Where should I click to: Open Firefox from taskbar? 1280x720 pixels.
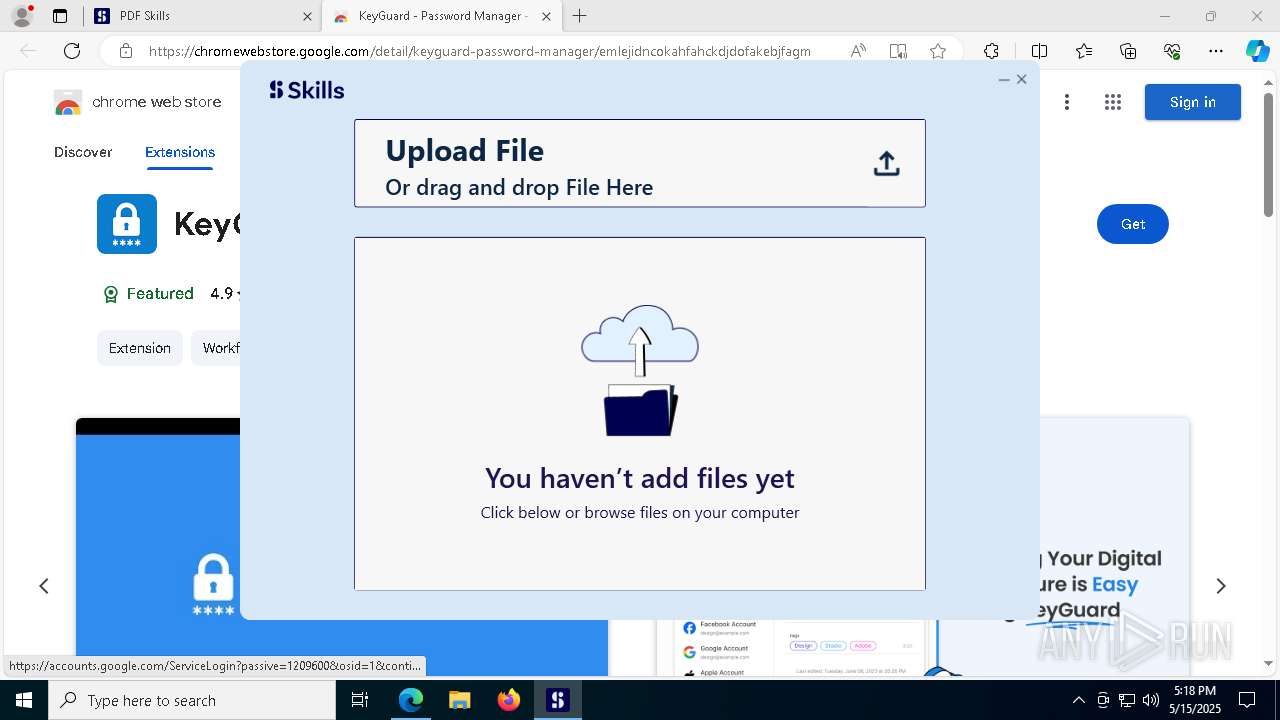(509, 700)
